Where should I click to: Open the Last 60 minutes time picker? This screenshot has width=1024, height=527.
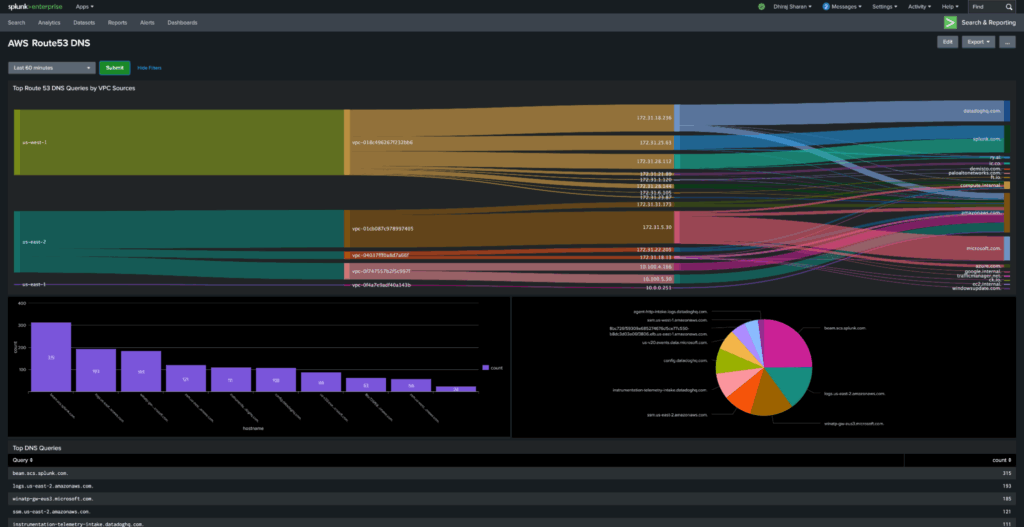(x=52, y=67)
